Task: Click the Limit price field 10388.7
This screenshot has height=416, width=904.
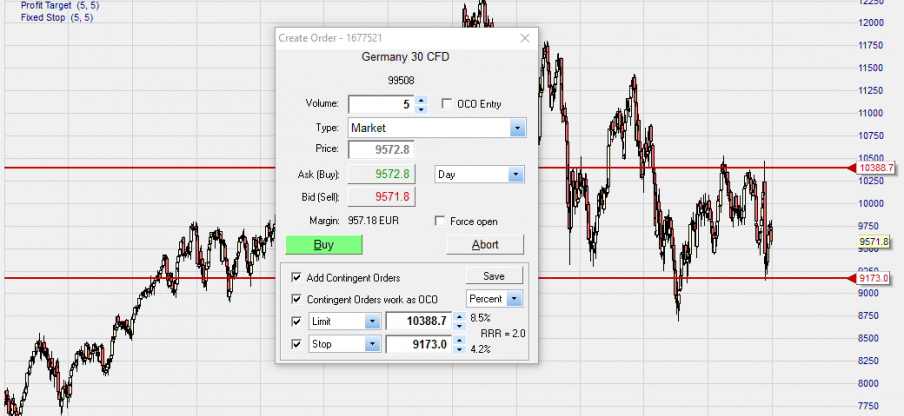Action: coord(419,322)
